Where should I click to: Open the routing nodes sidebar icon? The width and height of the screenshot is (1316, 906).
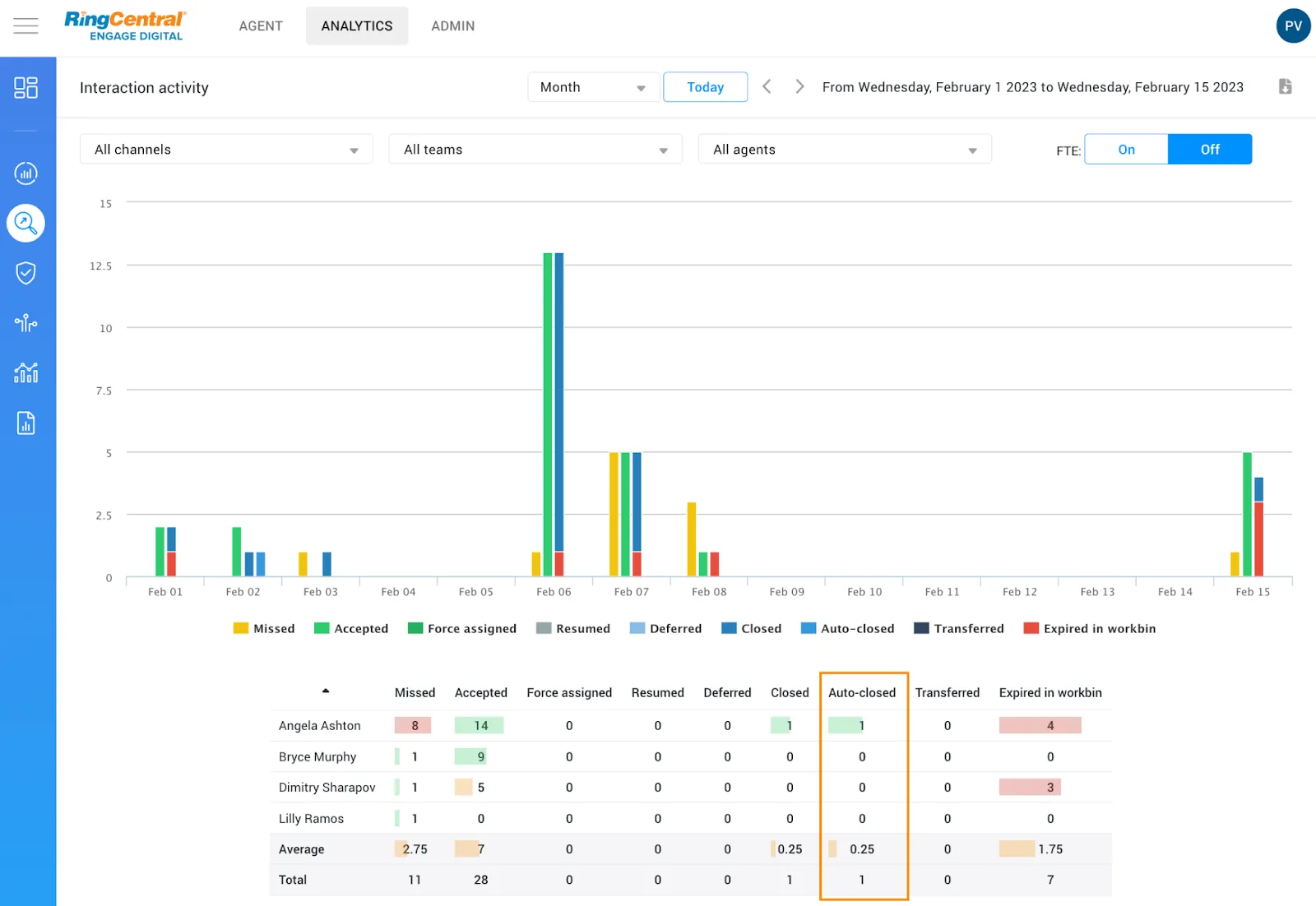tap(25, 323)
